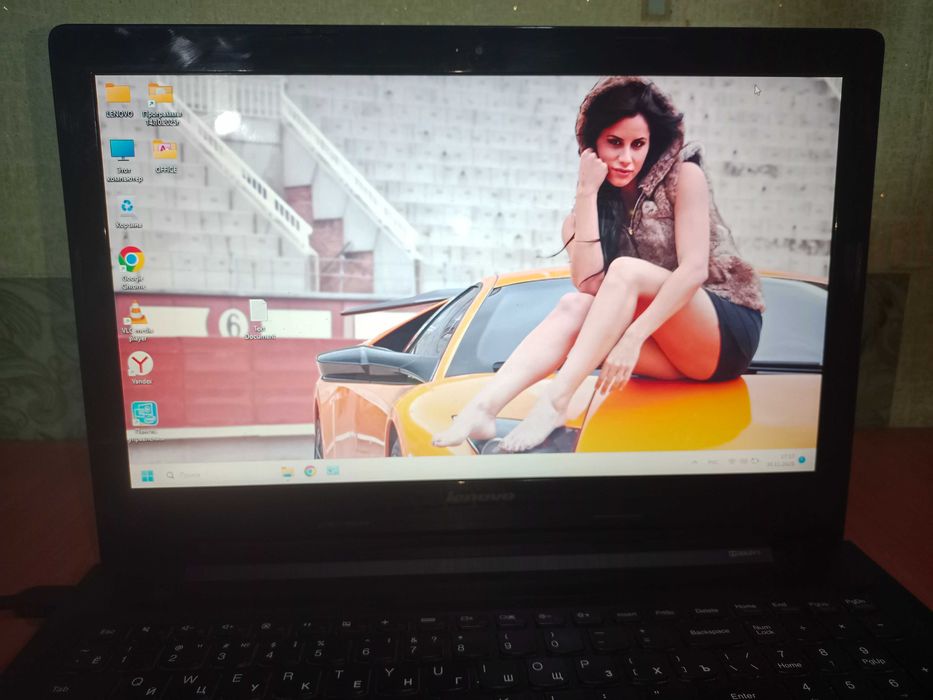Open the blue notification badge in tray

[802, 460]
